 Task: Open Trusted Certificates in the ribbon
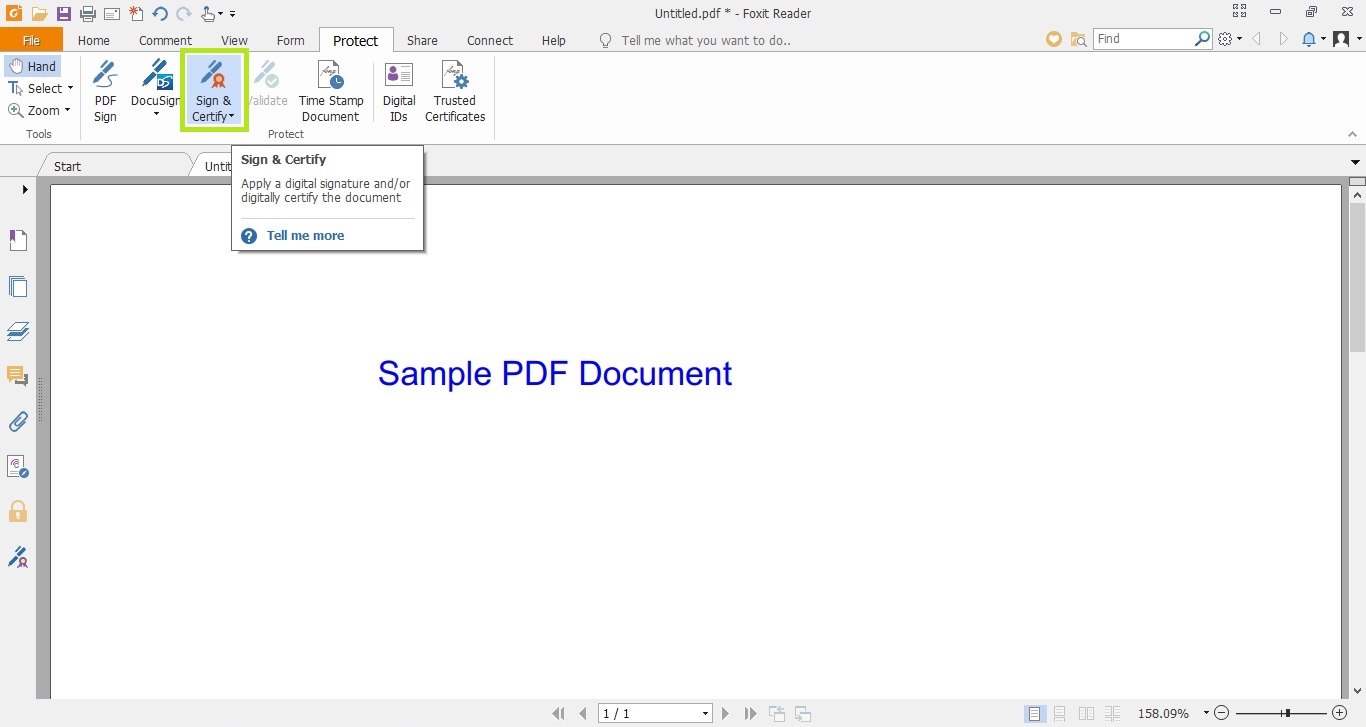point(455,90)
